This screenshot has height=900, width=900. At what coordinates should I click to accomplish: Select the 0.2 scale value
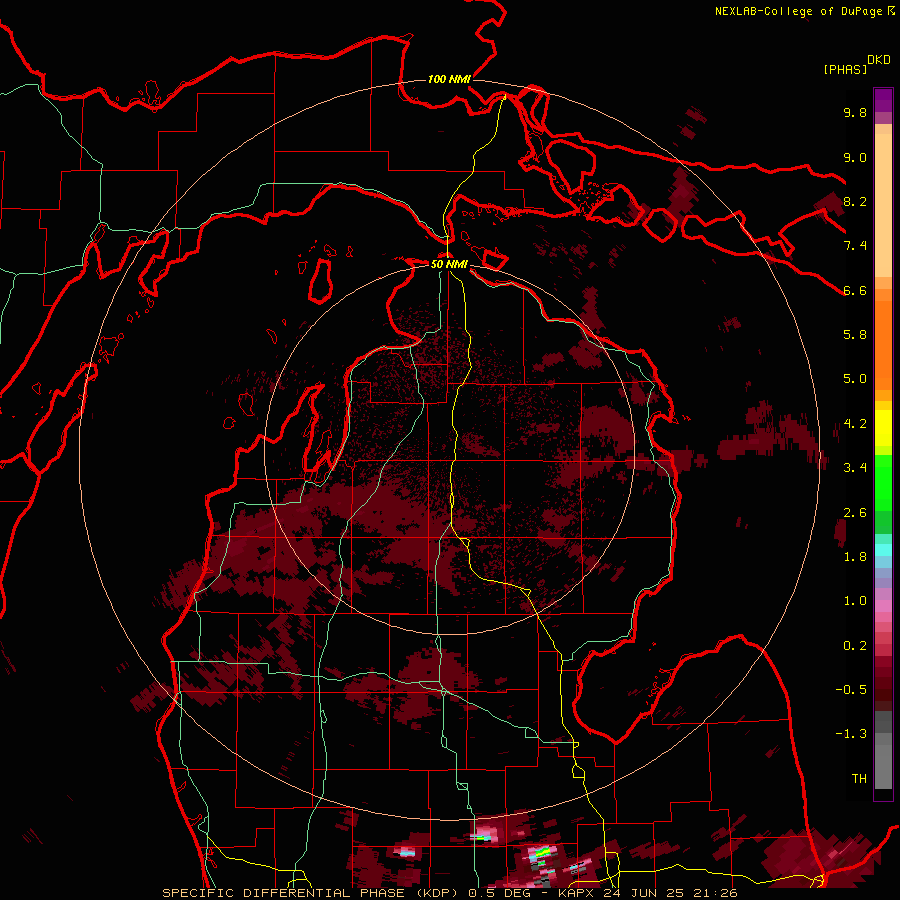pos(855,646)
